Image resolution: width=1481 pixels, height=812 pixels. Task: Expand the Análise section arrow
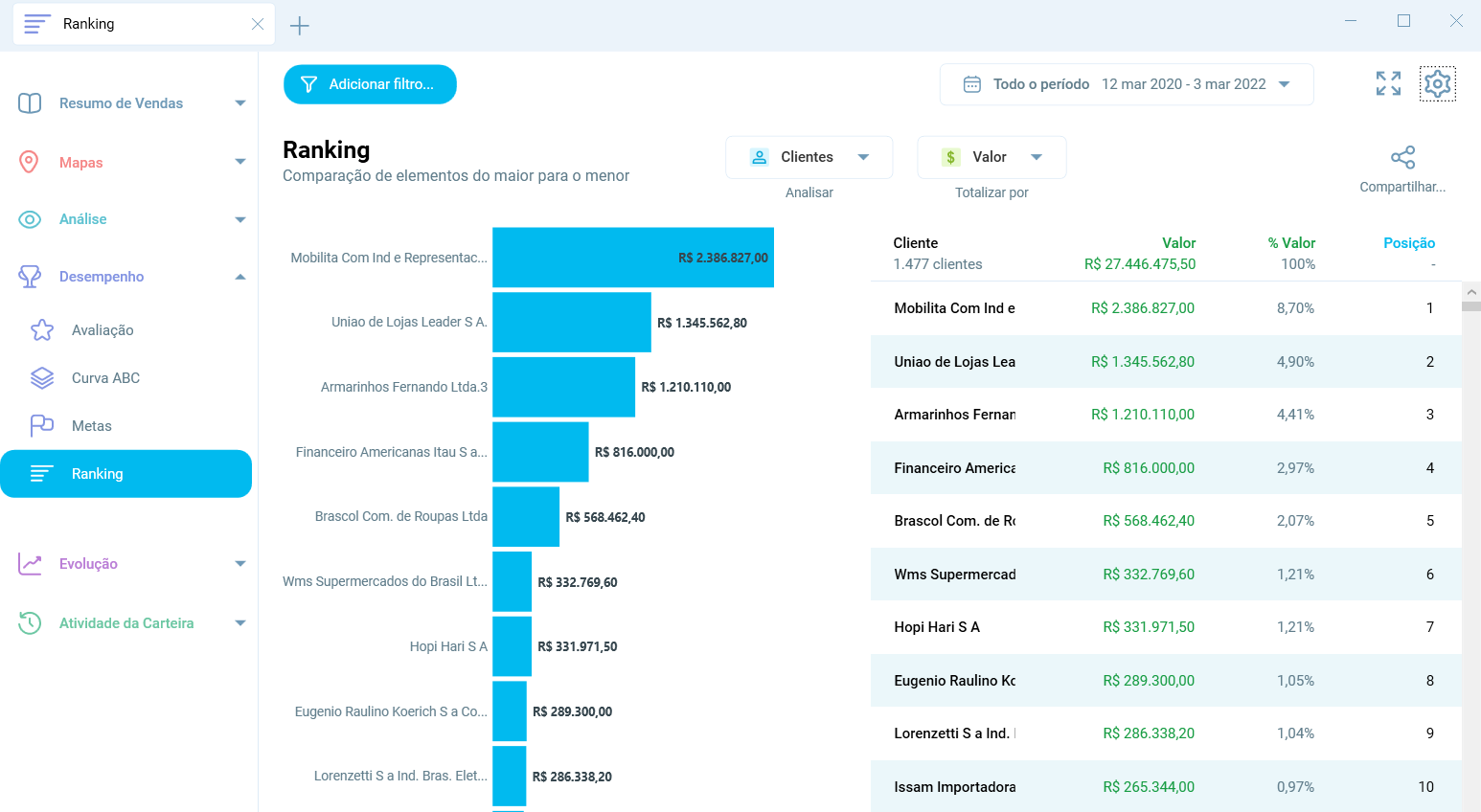[240, 219]
